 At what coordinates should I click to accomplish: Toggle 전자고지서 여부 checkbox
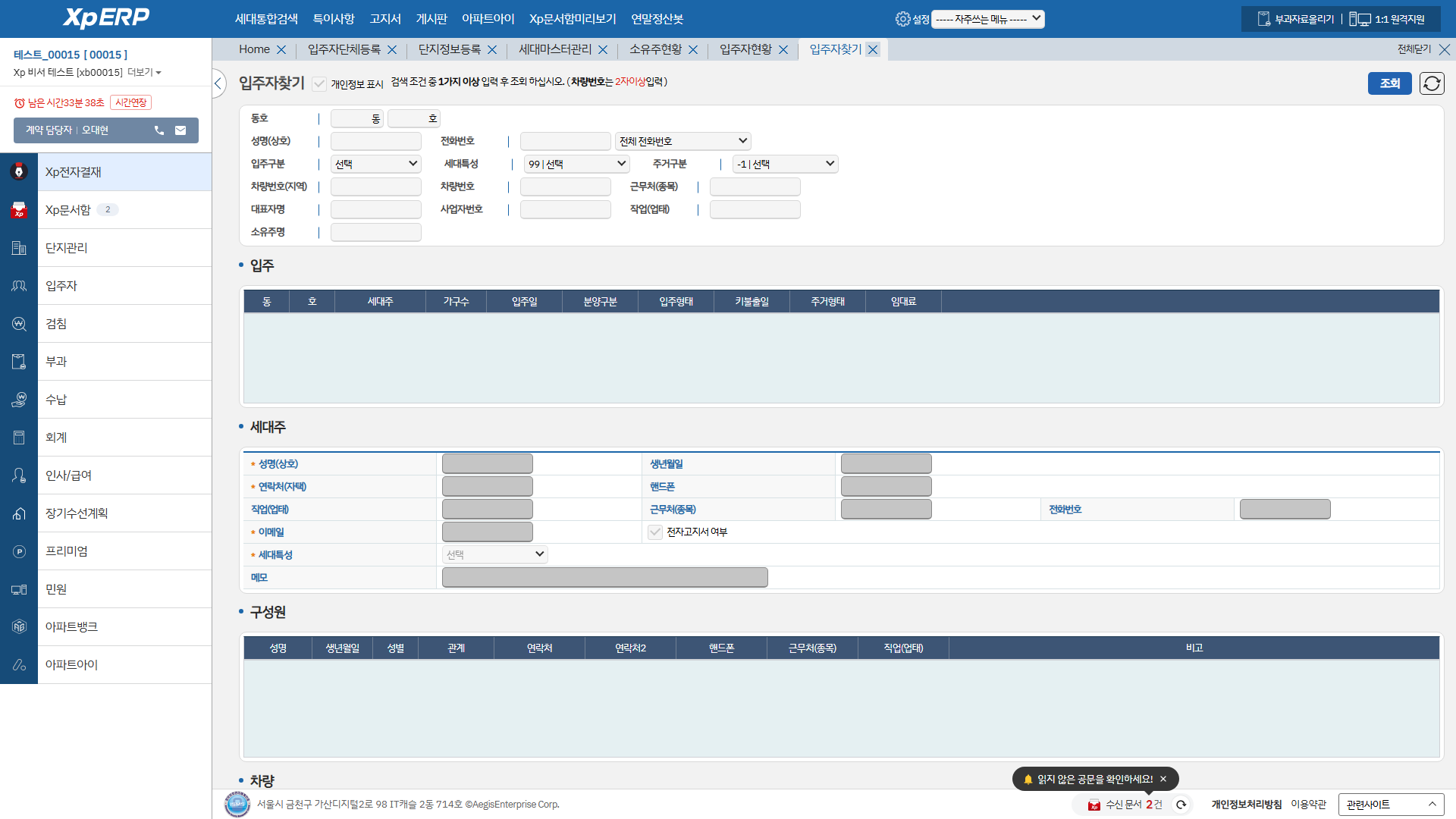pos(655,532)
